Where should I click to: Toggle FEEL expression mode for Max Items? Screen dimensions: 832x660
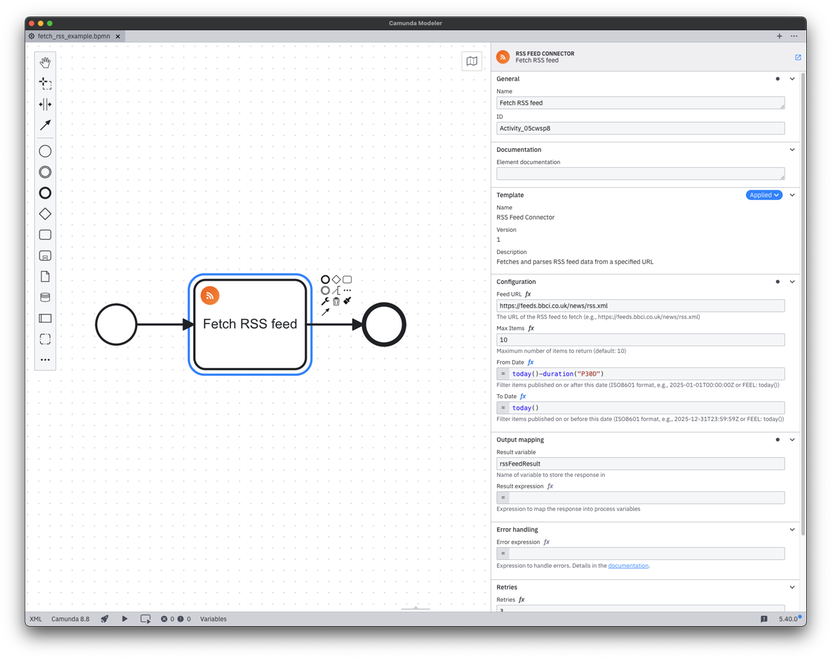[531, 326]
